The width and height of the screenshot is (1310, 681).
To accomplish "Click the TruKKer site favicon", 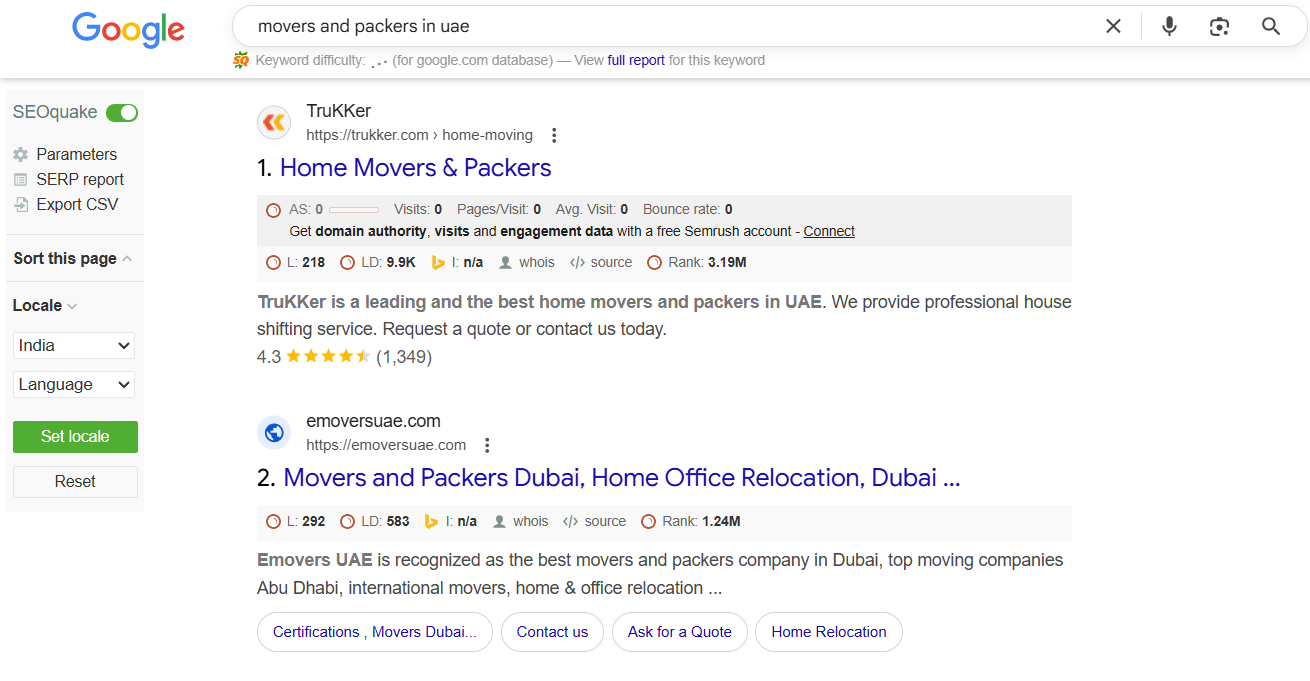I will tap(274, 123).
